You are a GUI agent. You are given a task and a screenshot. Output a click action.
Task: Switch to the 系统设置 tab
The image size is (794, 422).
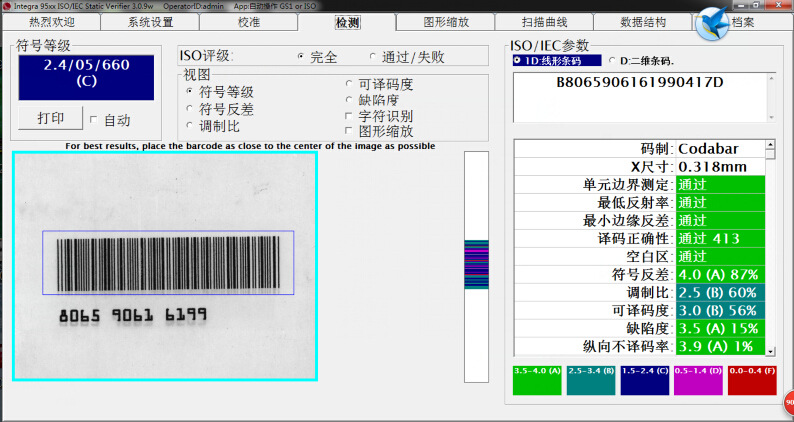click(150, 22)
